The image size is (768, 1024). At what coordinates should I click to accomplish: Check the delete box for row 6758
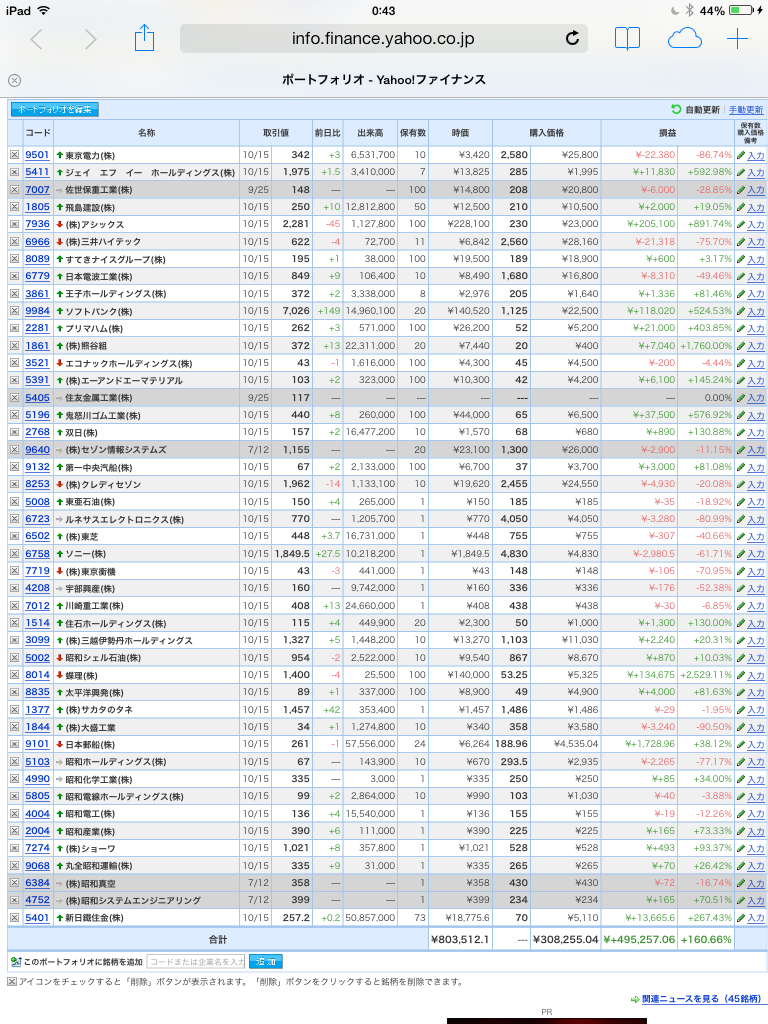point(14,554)
